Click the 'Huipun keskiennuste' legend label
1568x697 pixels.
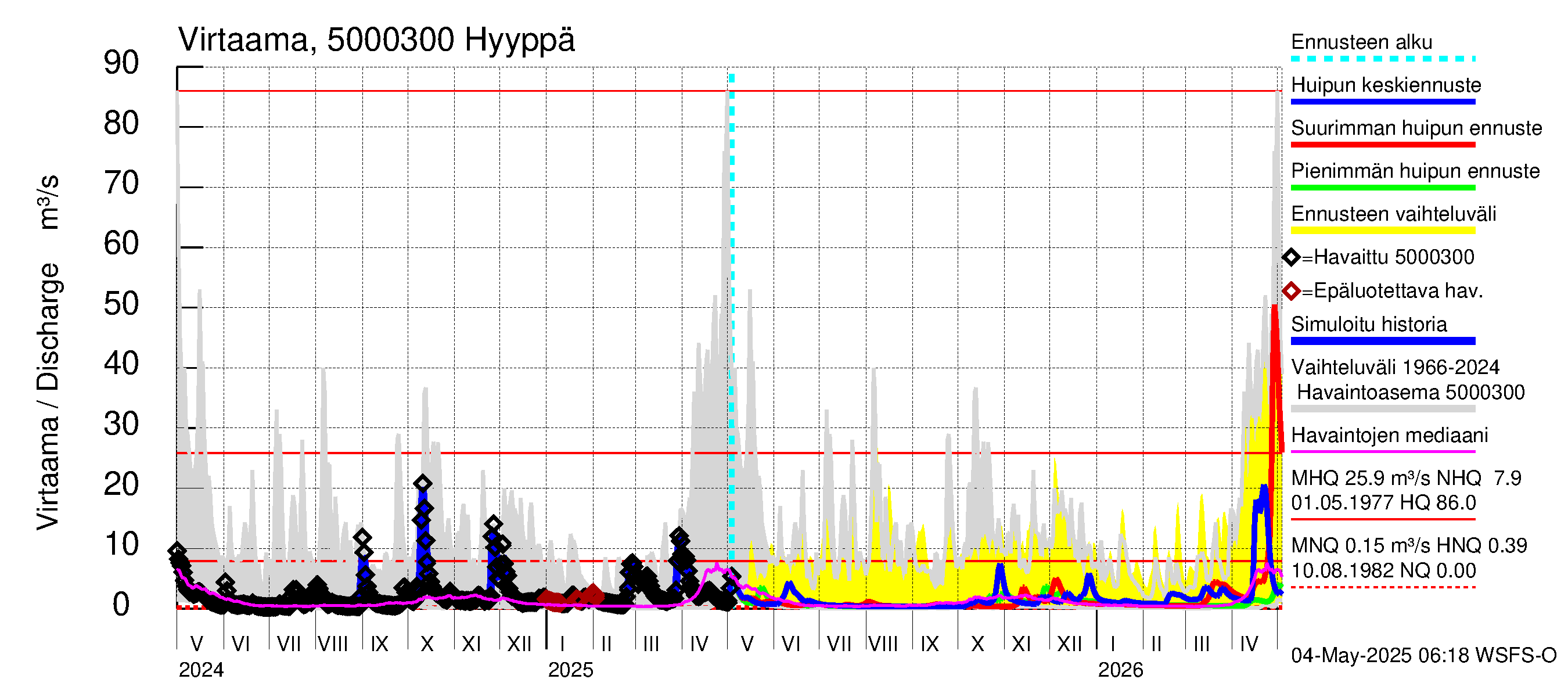coord(1386,85)
